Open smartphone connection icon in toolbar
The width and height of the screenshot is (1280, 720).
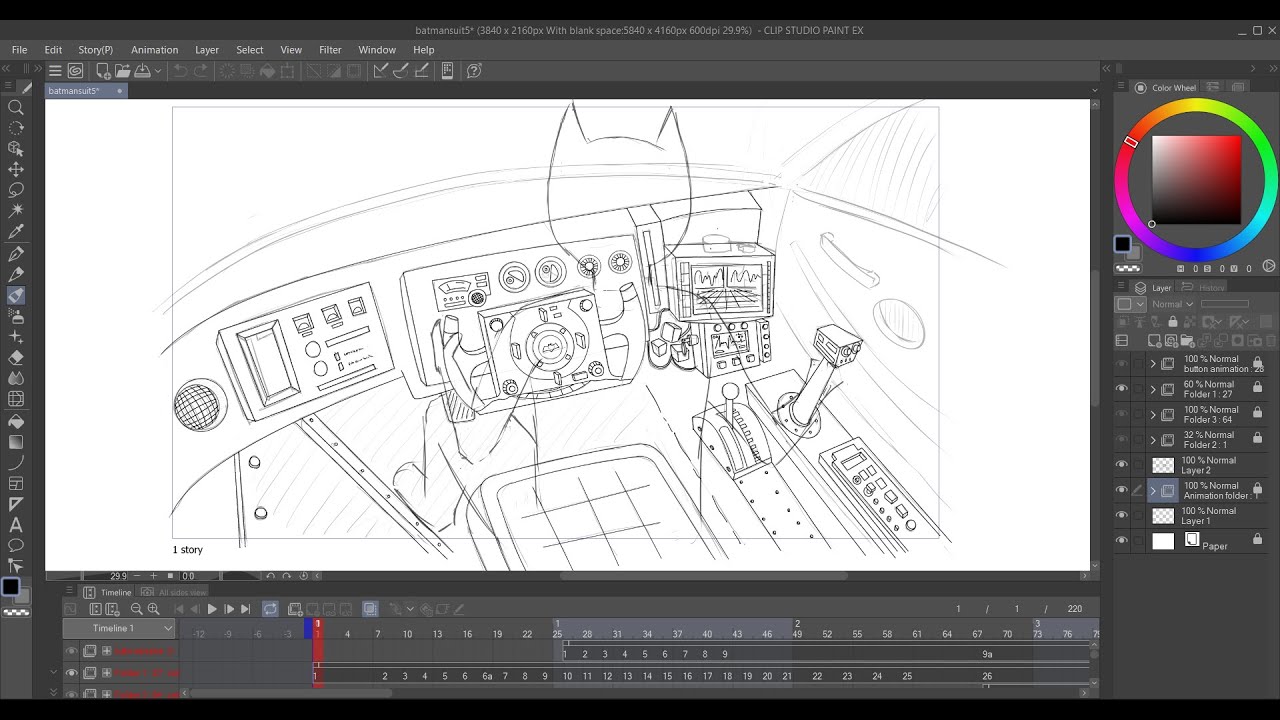447,71
